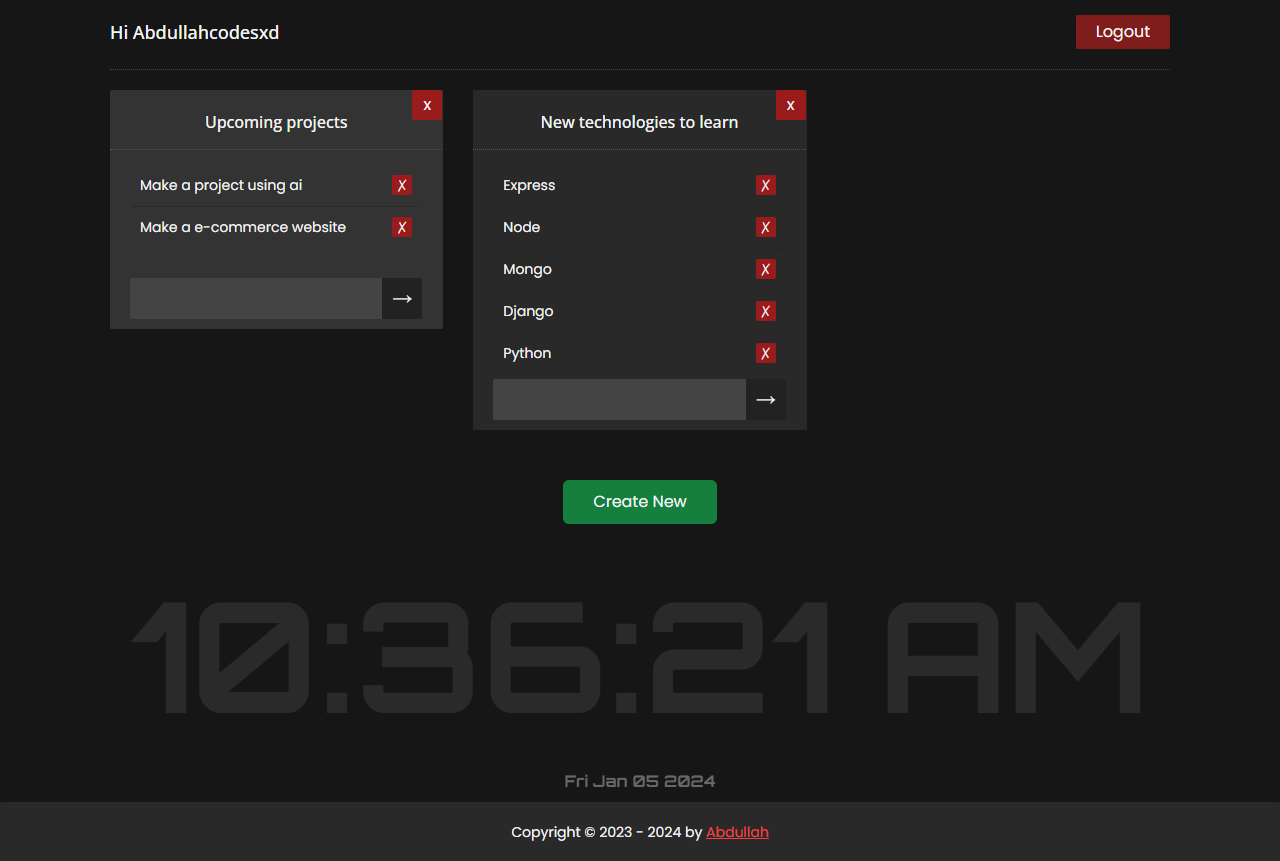Image resolution: width=1280 pixels, height=861 pixels.
Task: Click the 'Hi Abdullahcodesxd' greeting text
Action: [194, 33]
